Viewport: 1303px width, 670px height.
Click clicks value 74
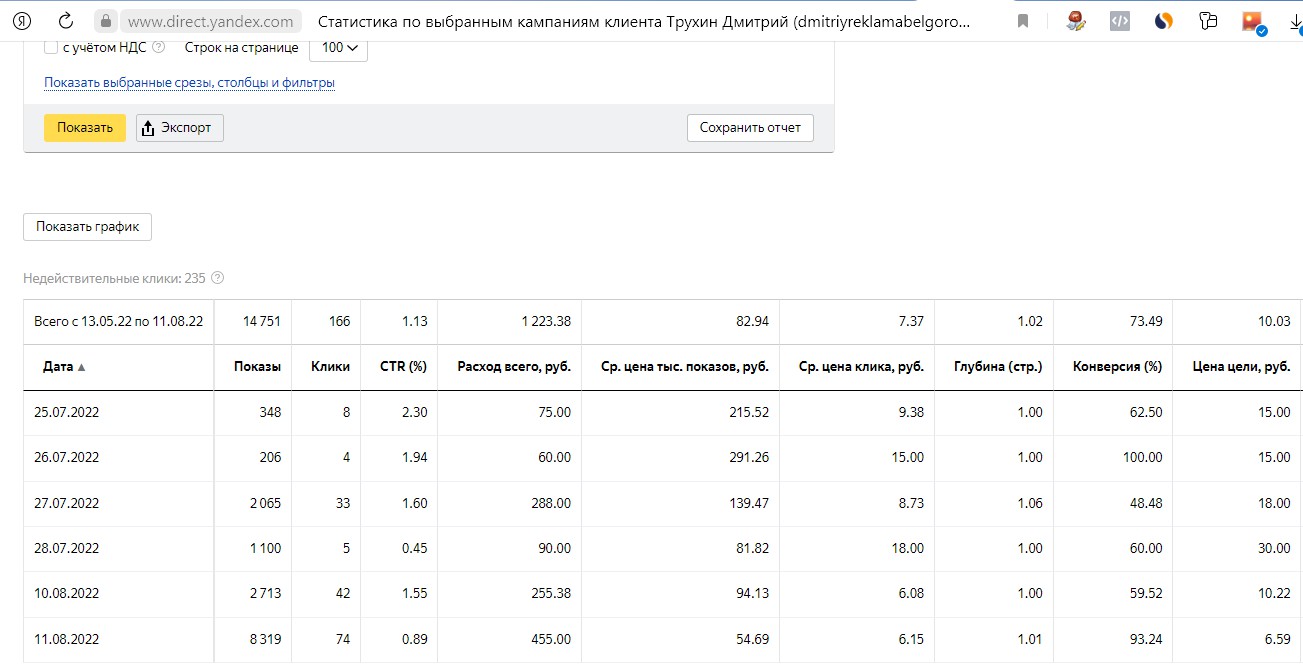point(343,638)
